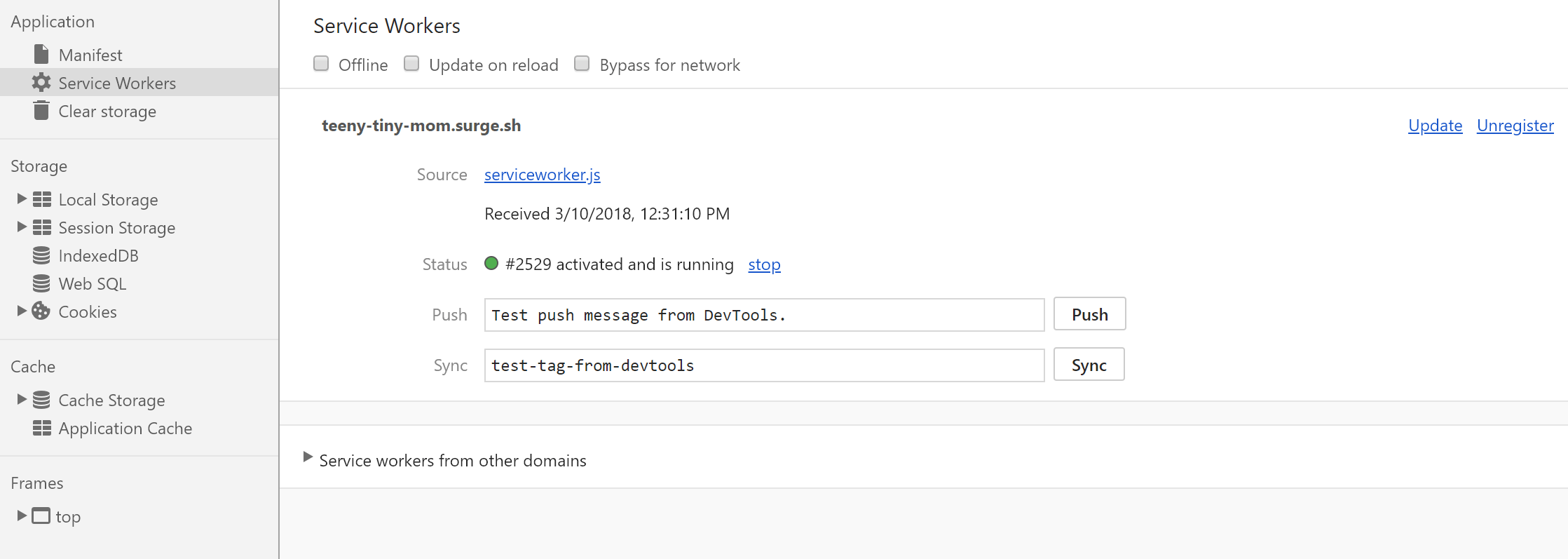Click the Storage section heading

(39, 166)
